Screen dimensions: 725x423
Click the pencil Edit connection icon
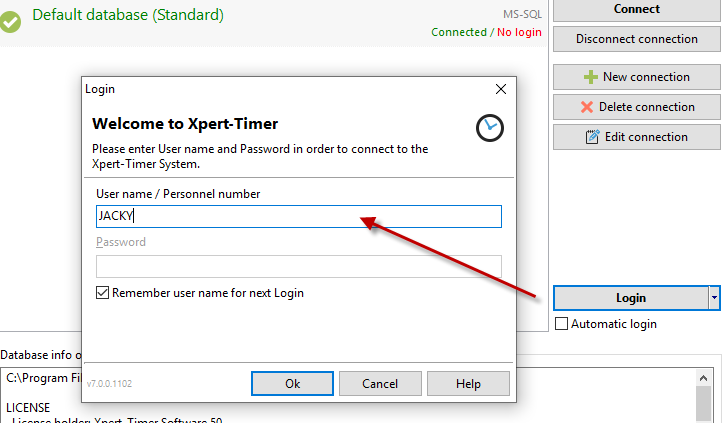[x=592, y=137]
